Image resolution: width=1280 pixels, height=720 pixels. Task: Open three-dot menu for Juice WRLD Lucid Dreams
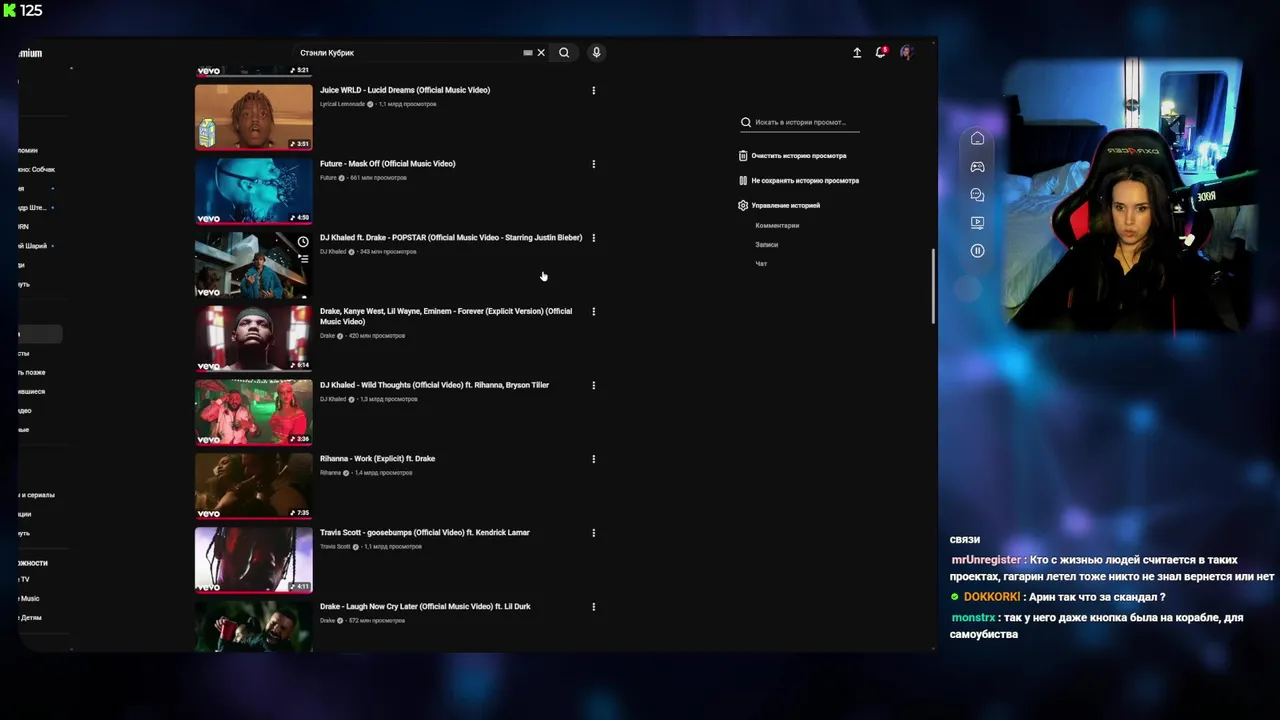[x=594, y=90]
